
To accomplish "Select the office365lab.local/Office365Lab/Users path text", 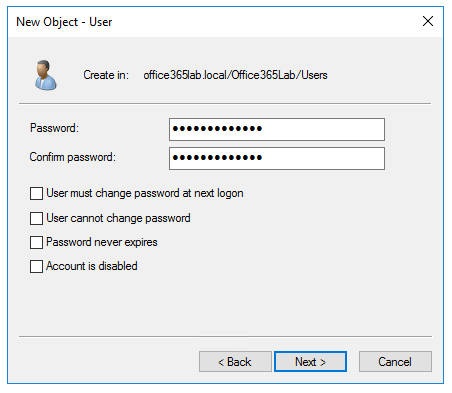I will pos(235,75).
